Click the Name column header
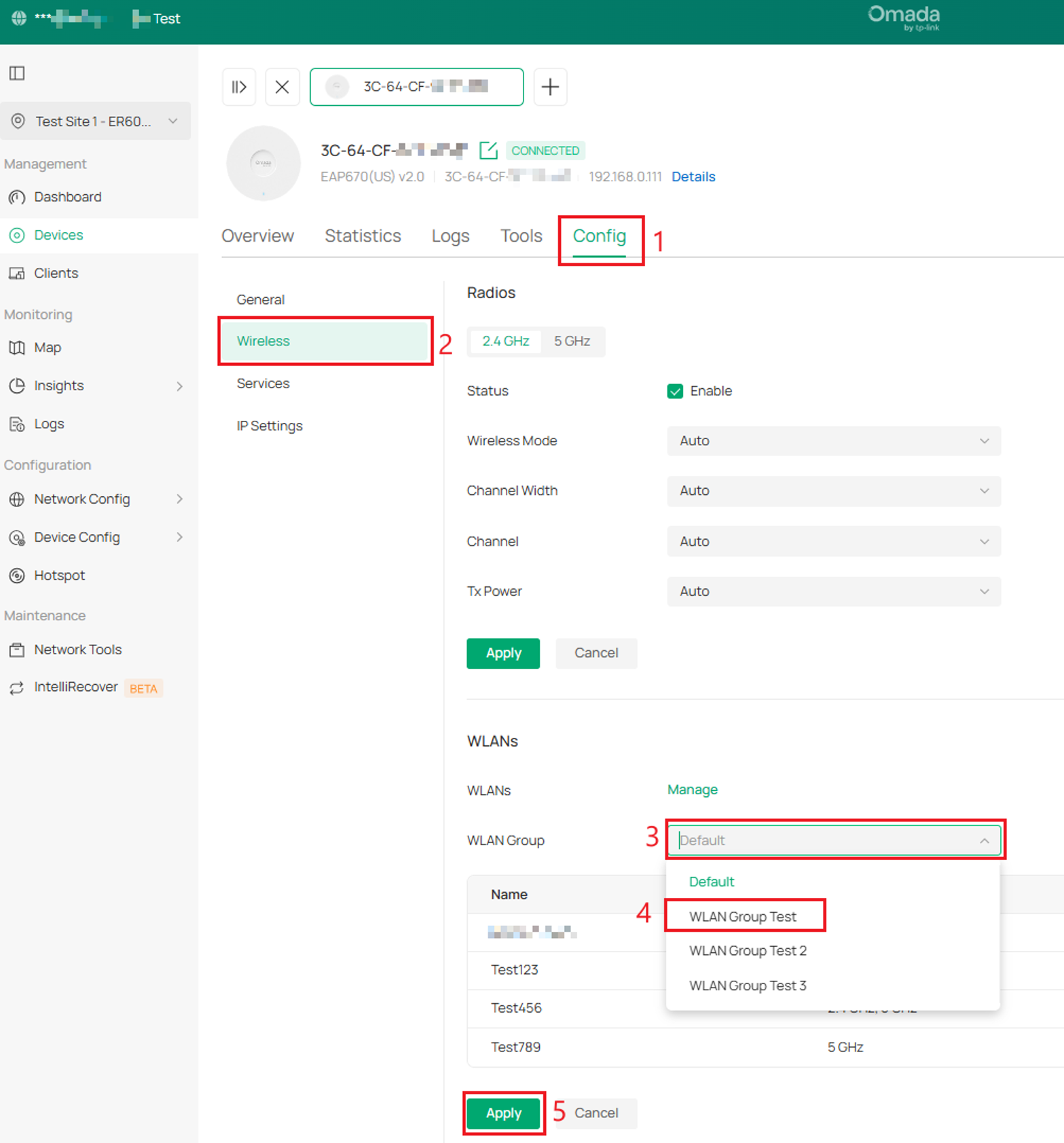1064x1143 pixels. 509,895
